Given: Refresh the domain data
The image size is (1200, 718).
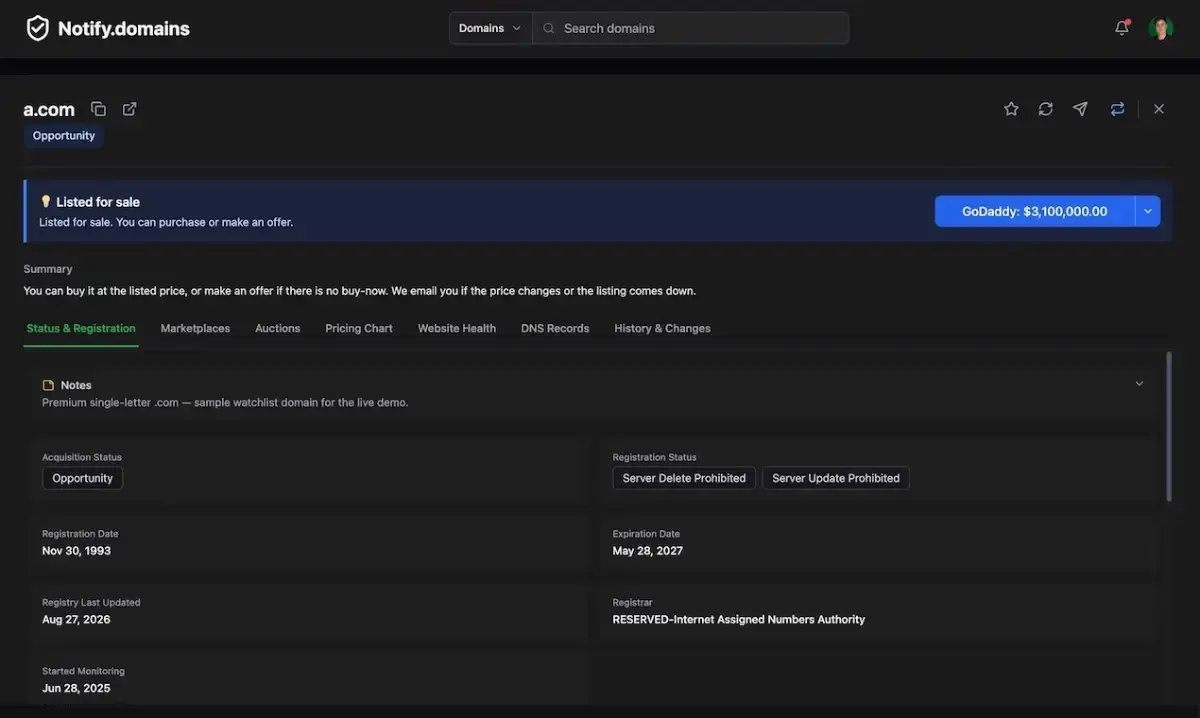Looking at the screenshot, I should click(1046, 109).
